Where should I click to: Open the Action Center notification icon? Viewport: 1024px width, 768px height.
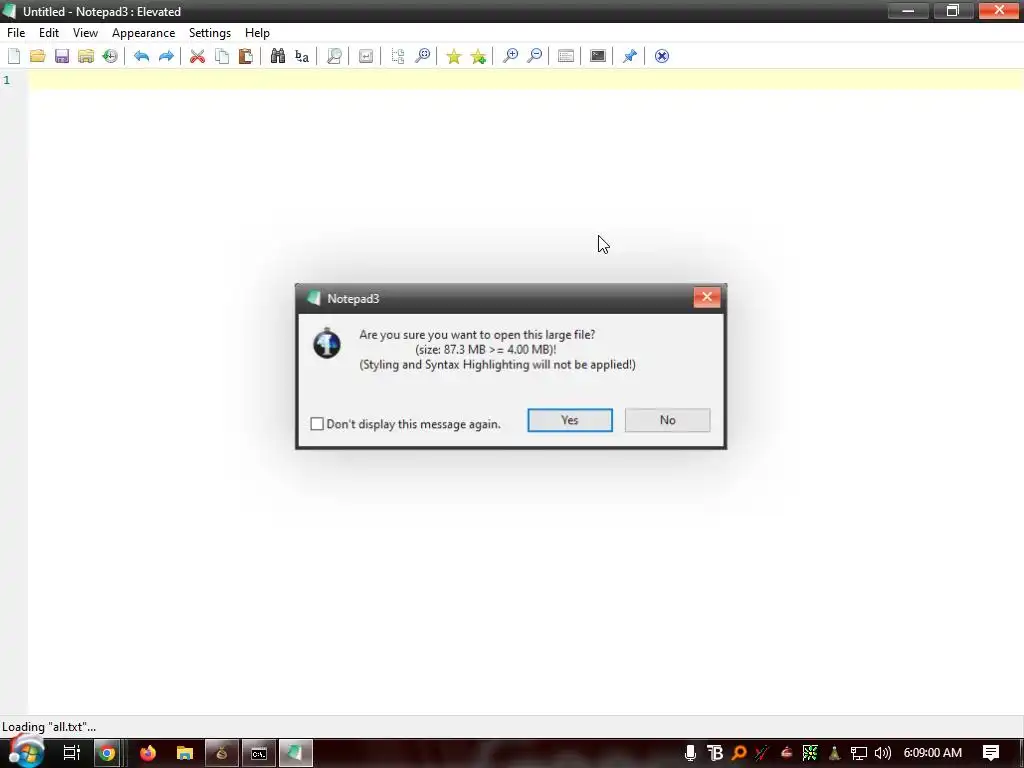(991, 753)
